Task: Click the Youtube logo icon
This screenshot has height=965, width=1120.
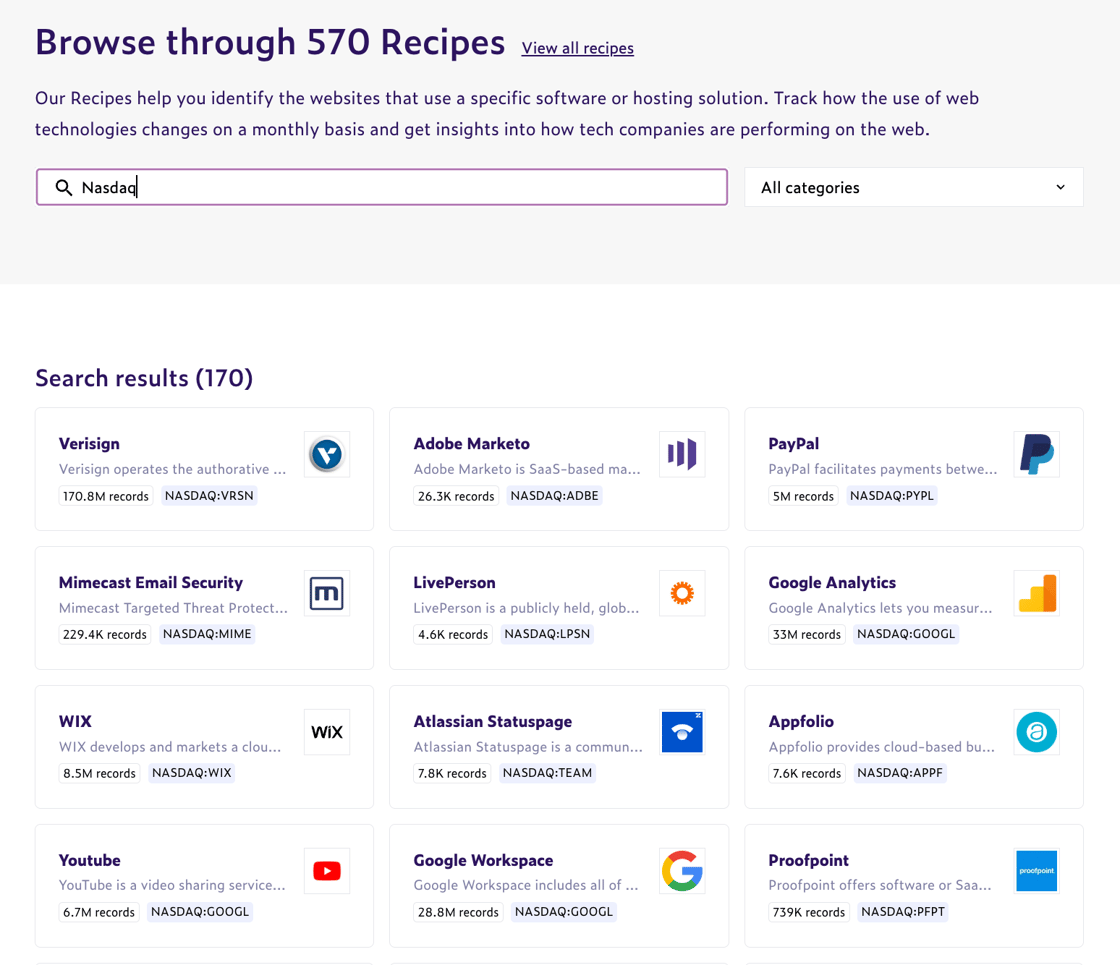Action: point(326,871)
